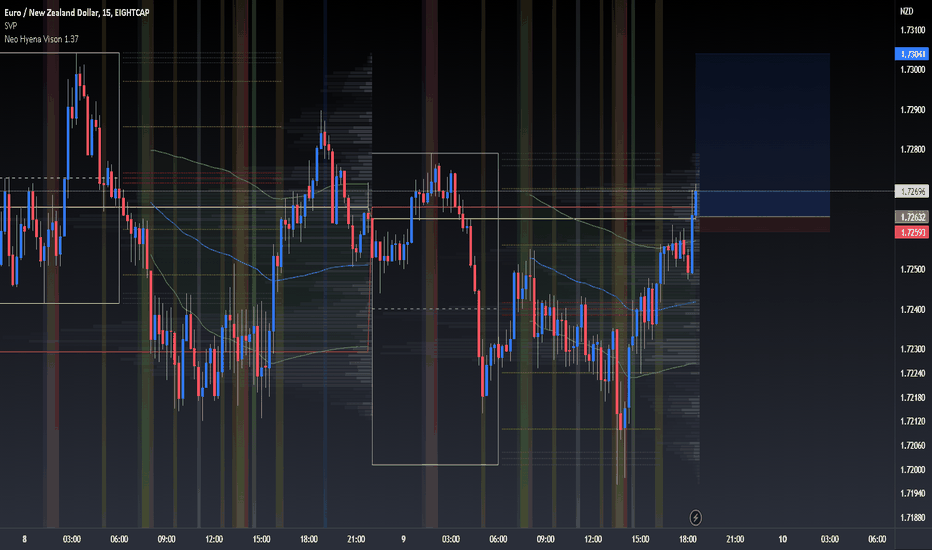
Task: Click the 1.71940 price axis label
Action: (913, 493)
